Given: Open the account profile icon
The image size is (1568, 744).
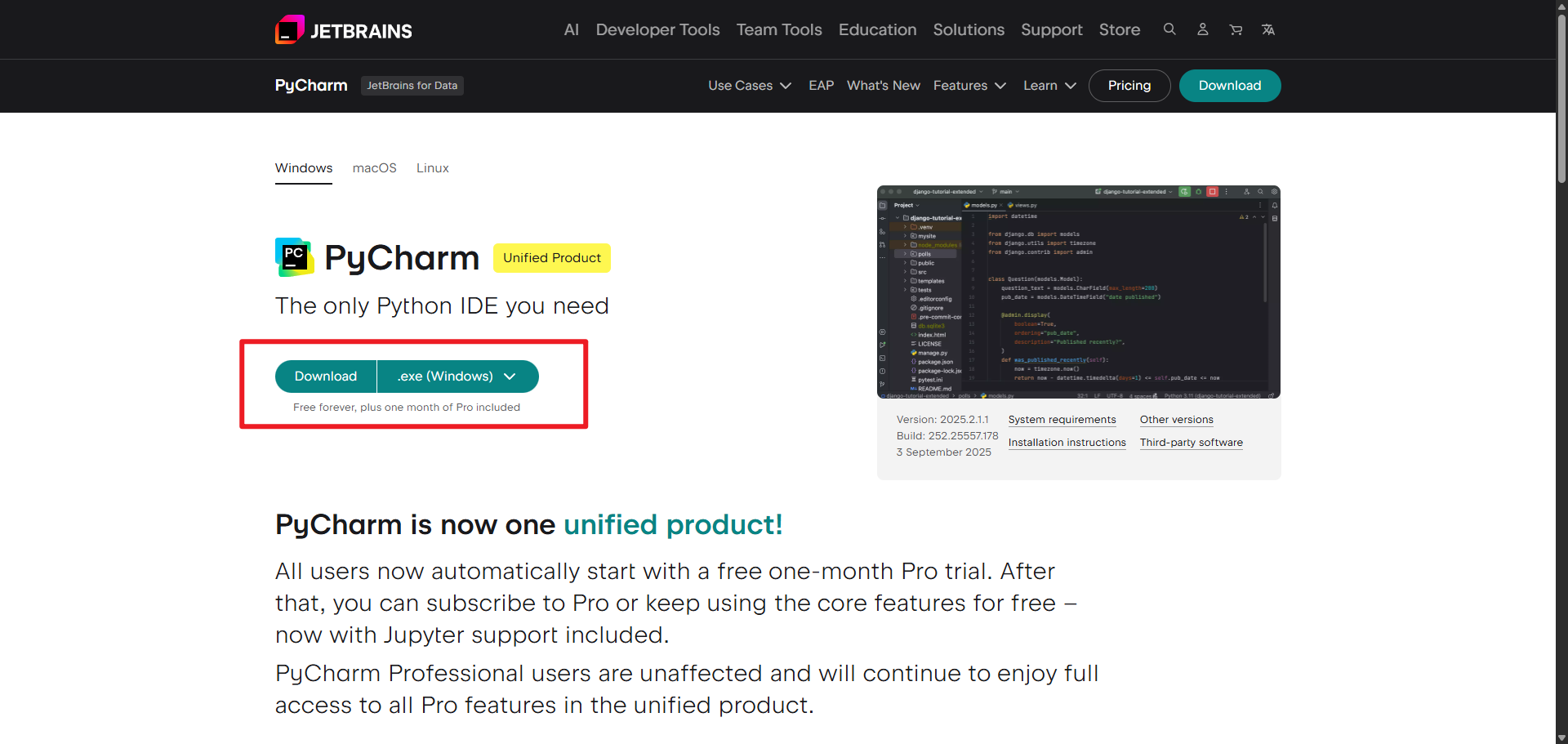Looking at the screenshot, I should pyautogui.click(x=1202, y=29).
